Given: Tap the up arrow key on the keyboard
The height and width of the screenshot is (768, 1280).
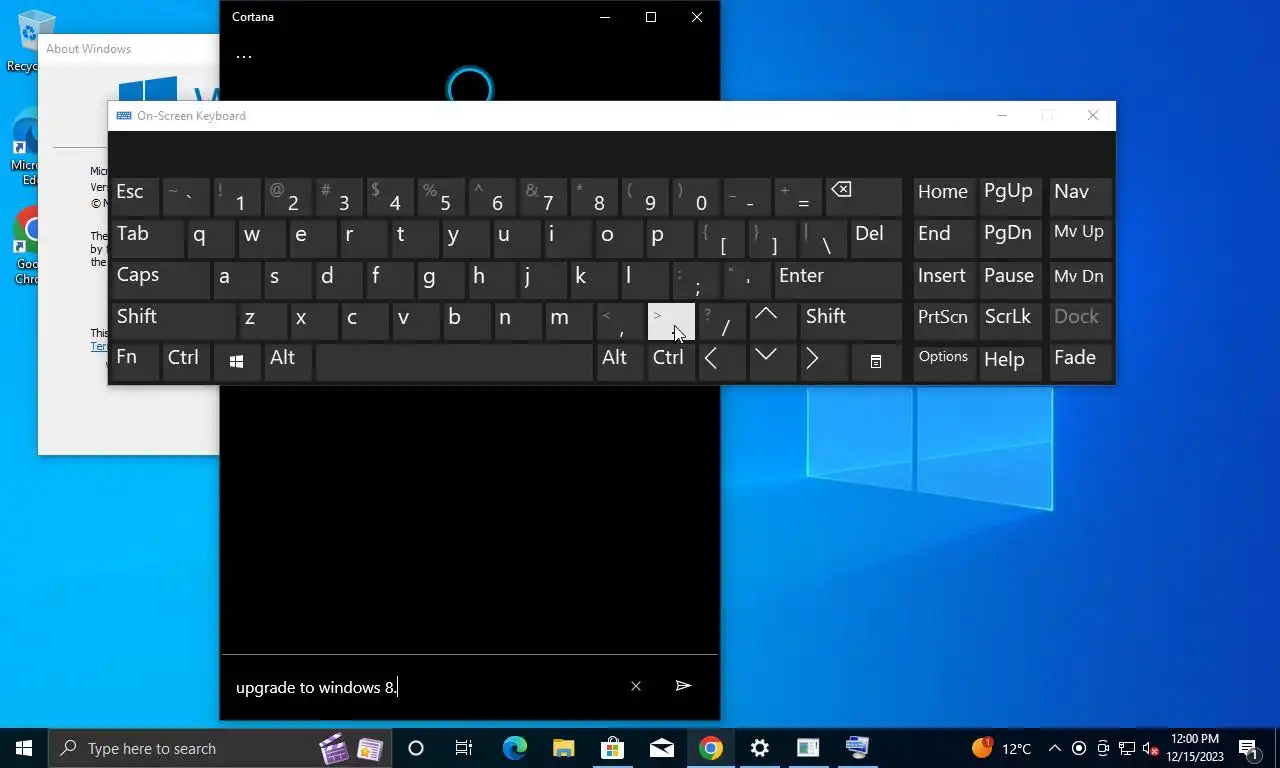Looking at the screenshot, I should [771, 321].
